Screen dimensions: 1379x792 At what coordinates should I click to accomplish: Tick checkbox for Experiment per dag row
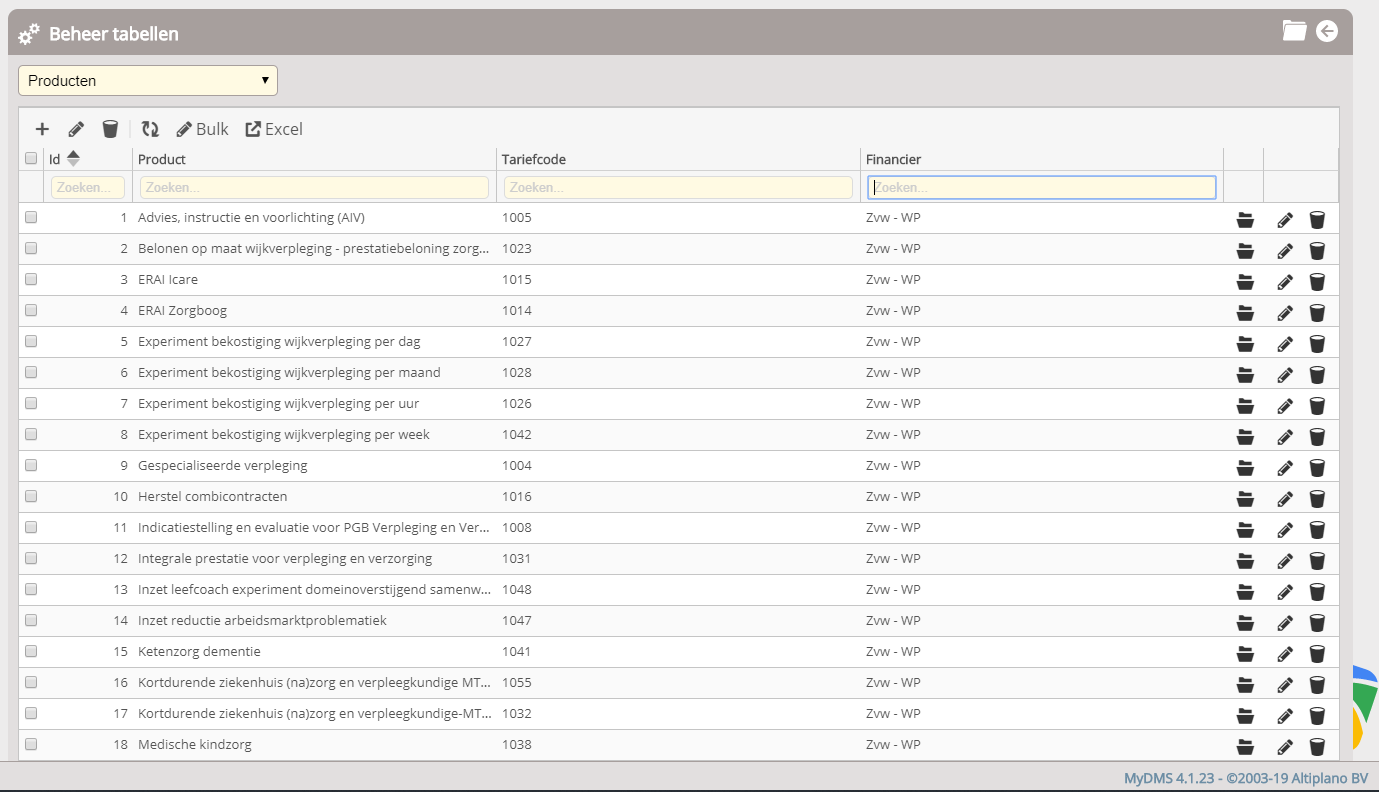coord(31,341)
